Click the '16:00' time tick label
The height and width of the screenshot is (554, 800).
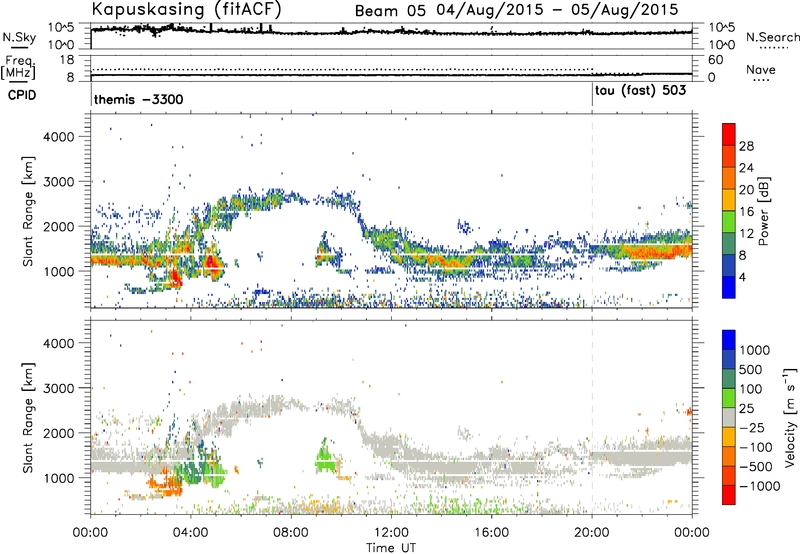pyautogui.click(x=491, y=533)
